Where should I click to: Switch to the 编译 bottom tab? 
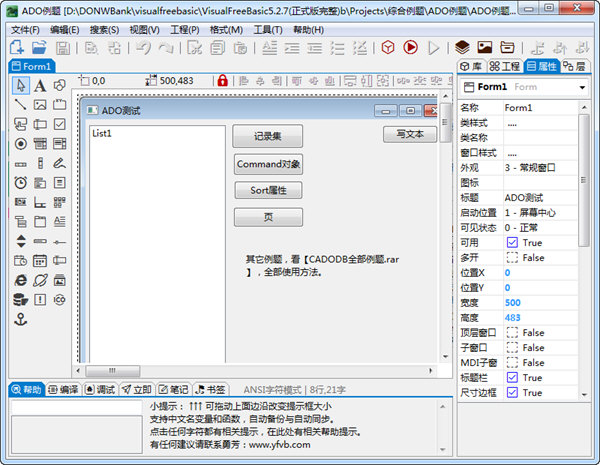pyautogui.click(x=64, y=390)
